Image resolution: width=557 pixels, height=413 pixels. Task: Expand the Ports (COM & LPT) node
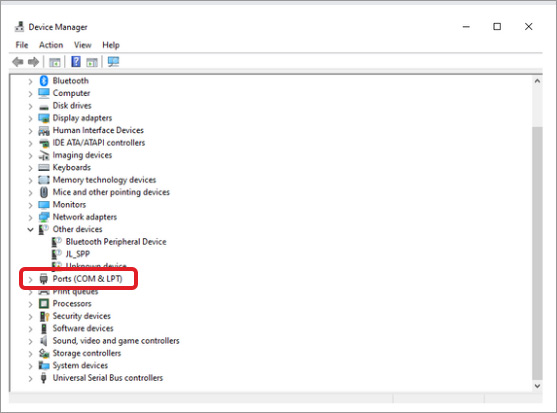(30, 279)
